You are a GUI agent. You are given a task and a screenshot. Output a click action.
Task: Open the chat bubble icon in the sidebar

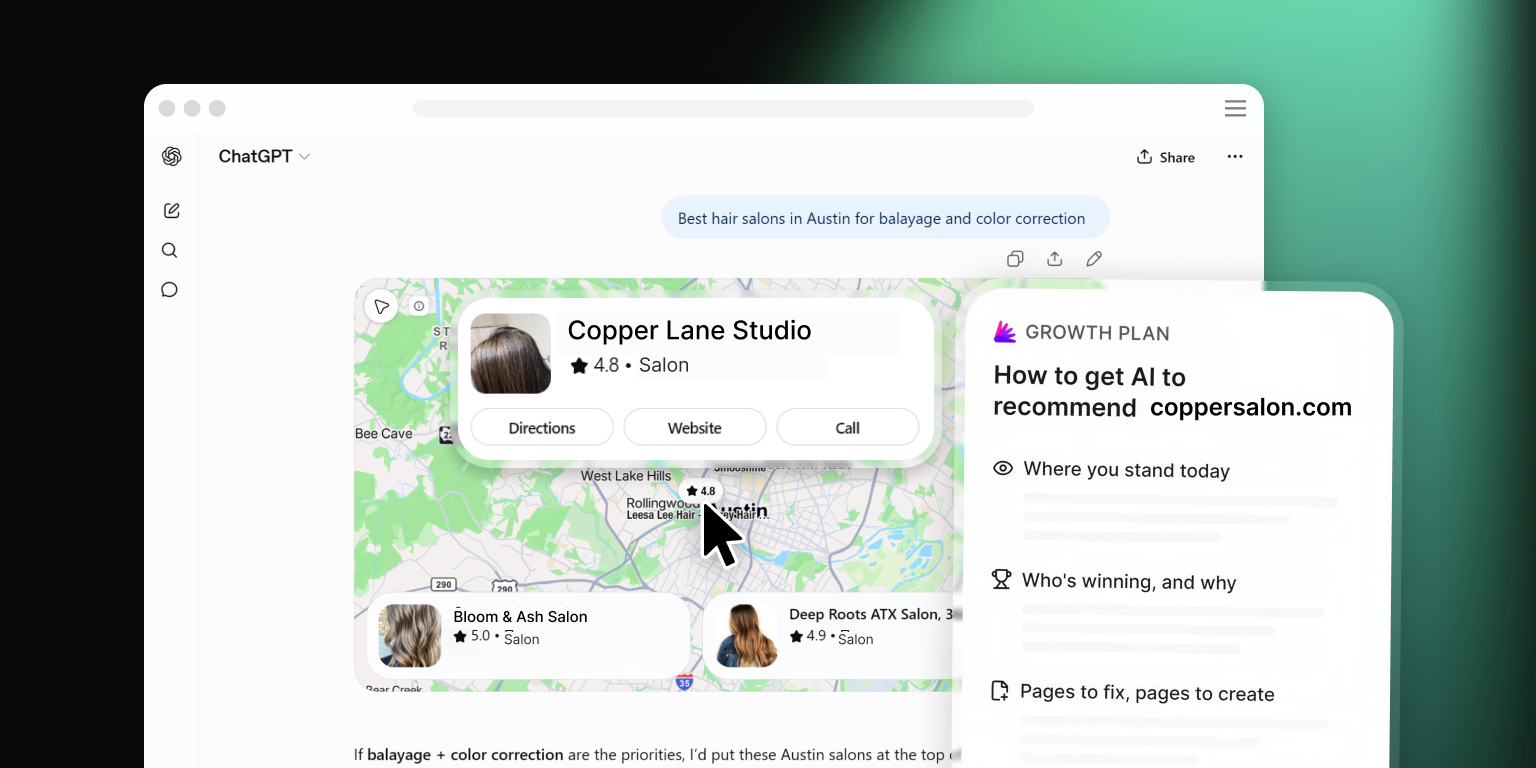tap(170, 290)
